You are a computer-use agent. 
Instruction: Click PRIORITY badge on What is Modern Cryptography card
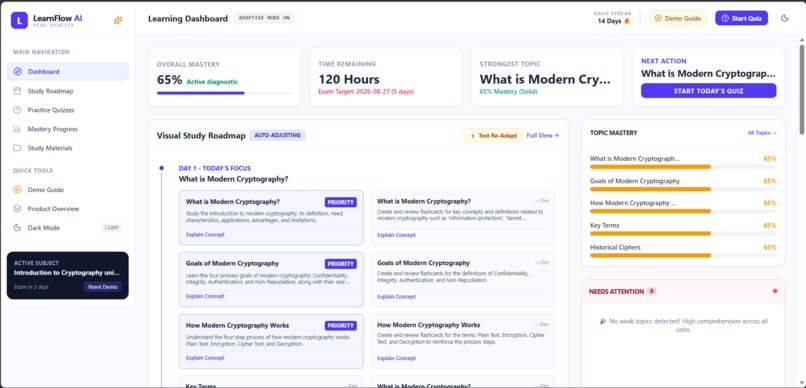[340, 202]
